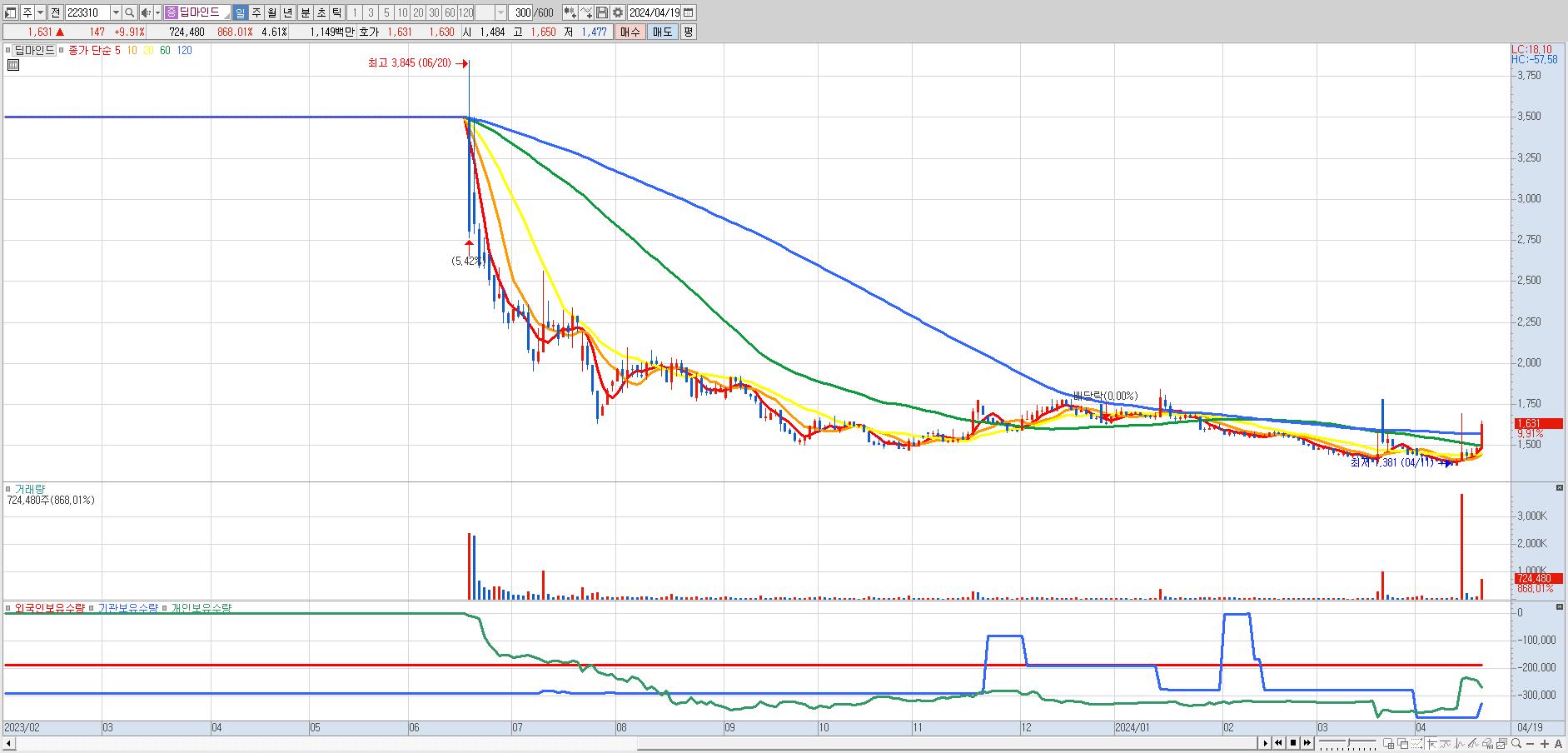Viewport: 1568px width, 753px height.
Task: Click the overlapping windows icon at bottom
Action: [x=1402, y=743]
